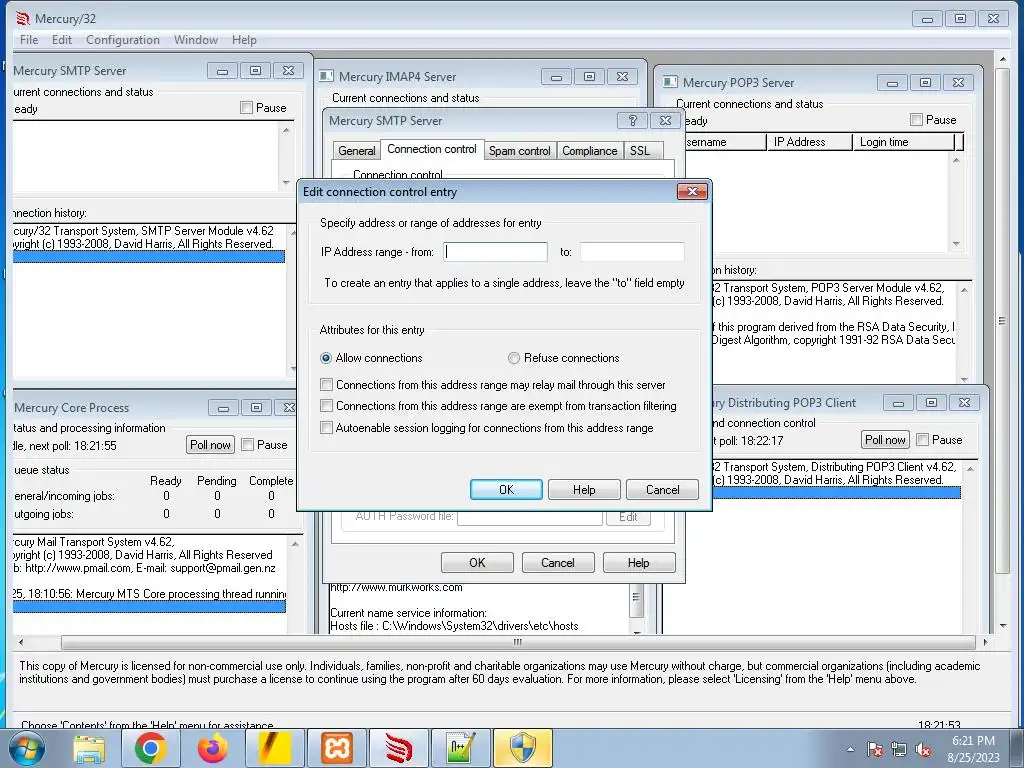Viewport: 1024px width, 768px height.
Task: Close the Edit connection control entry dialog
Action: click(x=692, y=191)
